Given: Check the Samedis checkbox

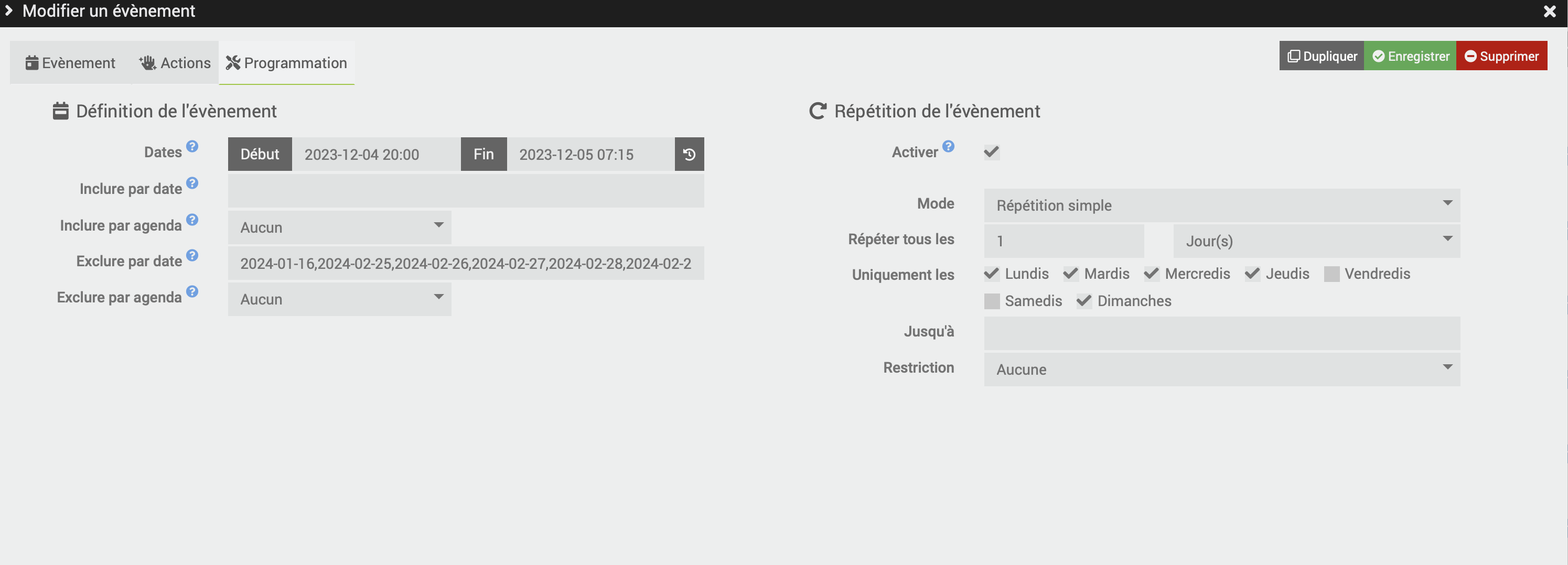Looking at the screenshot, I should click(992, 302).
